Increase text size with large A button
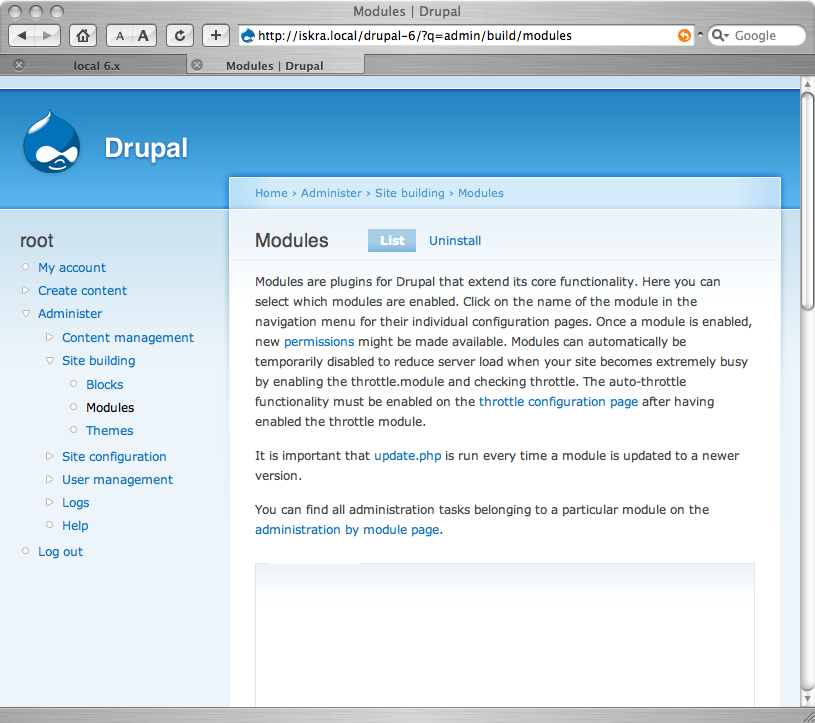The height and width of the screenshot is (723, 815). 144,35
